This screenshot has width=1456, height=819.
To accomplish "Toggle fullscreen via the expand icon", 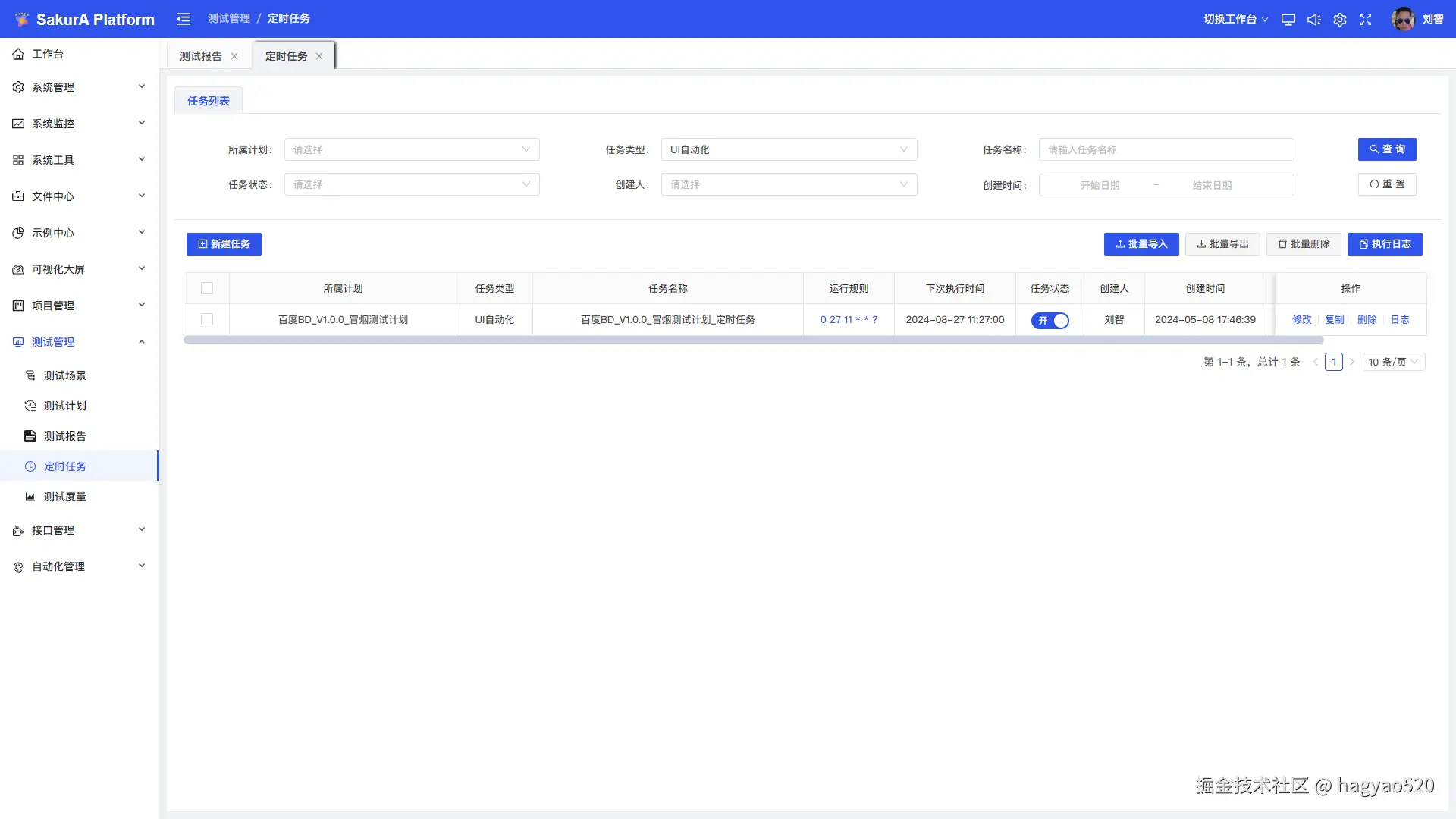I will click(x=1366, y=20).
